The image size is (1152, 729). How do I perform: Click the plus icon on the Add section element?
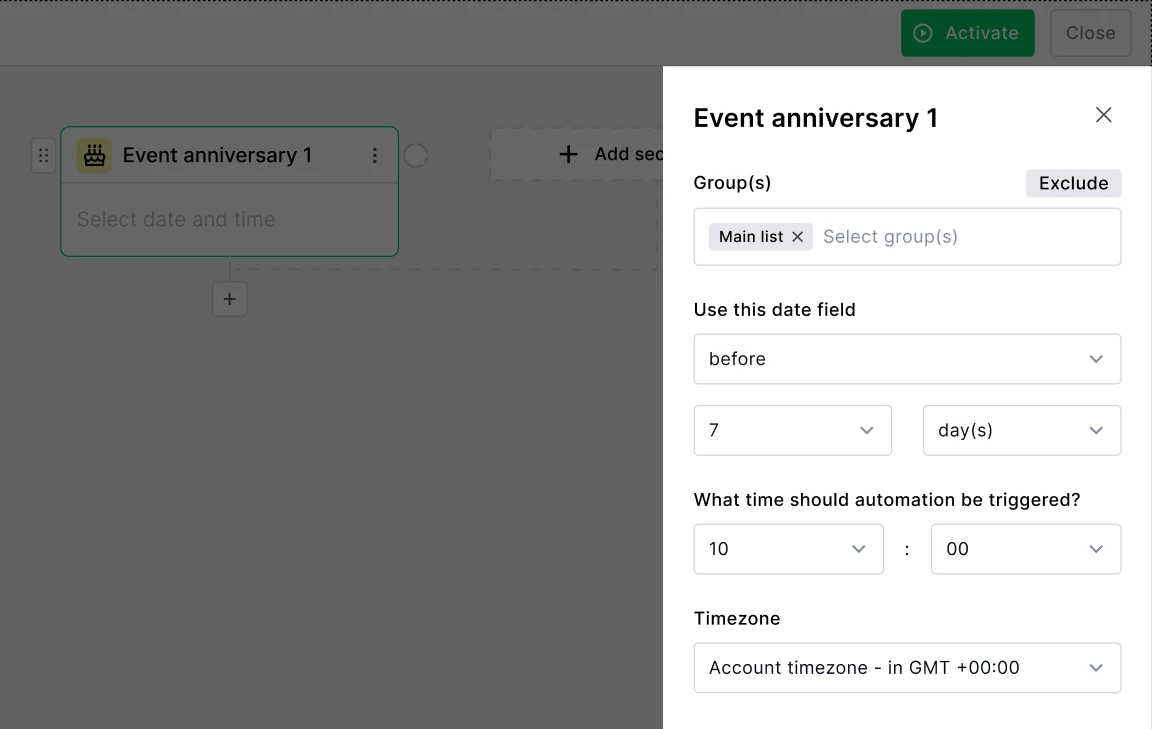(568, 154)
